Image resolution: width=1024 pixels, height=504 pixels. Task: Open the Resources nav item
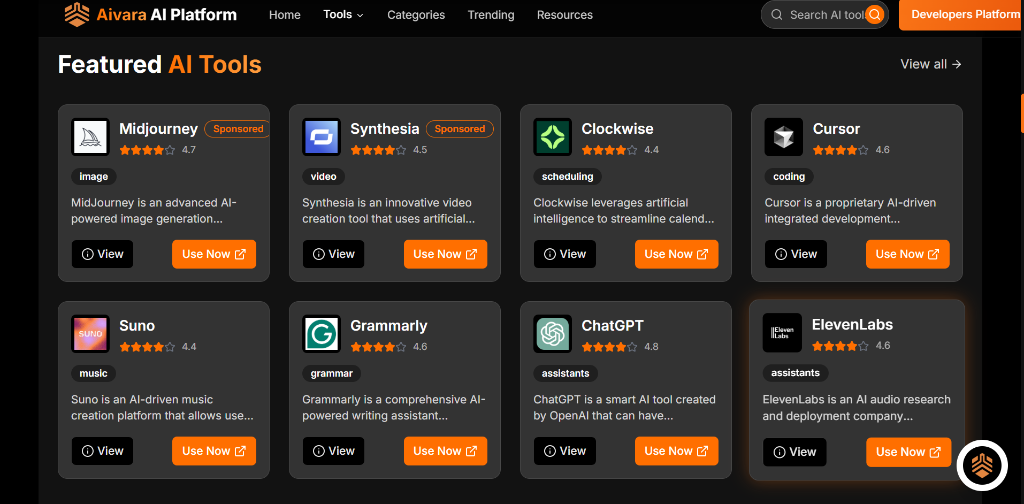[565, 14]
